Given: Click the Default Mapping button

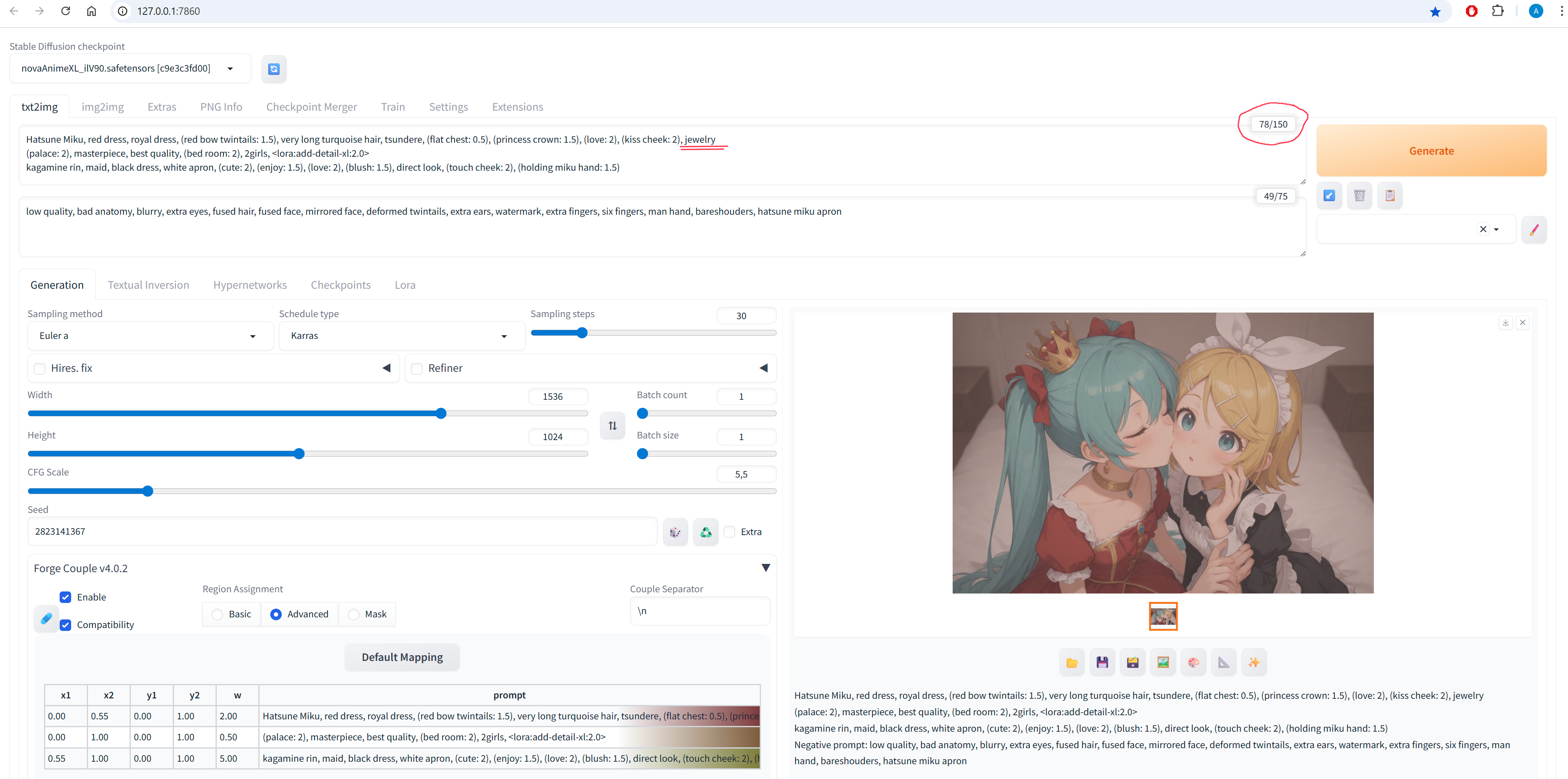Looking at the screenshot, I should tap(402, 657).
